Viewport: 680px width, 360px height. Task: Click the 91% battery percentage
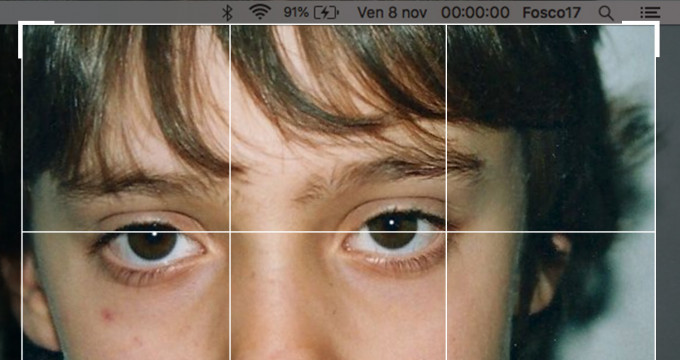click(x=296, y=12)
